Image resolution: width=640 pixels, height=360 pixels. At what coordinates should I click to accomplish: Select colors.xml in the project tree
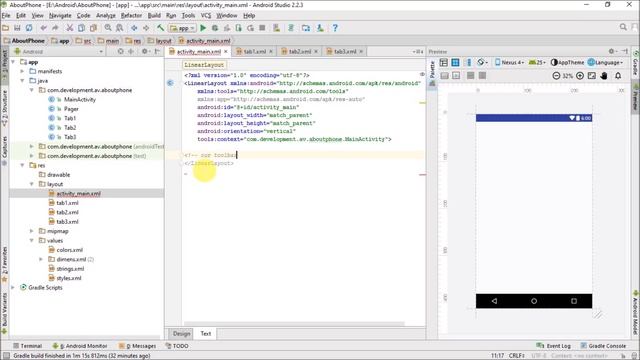69,250
